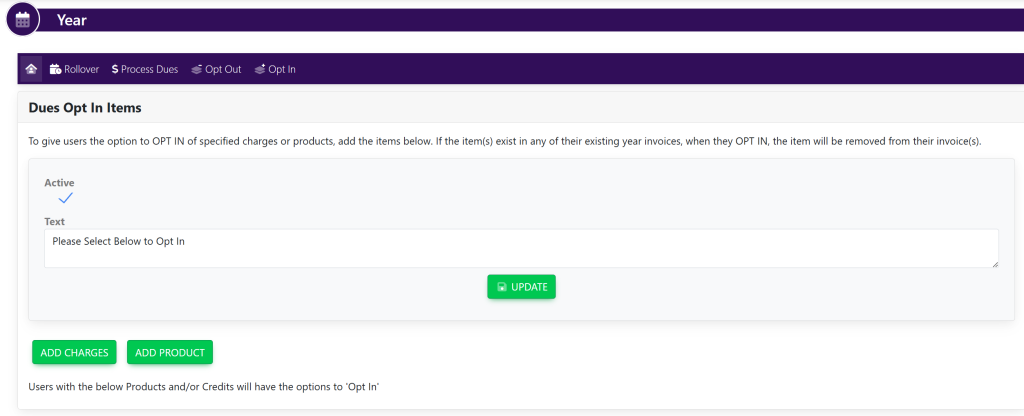Click the stack icon beside Opt Out
The width and height of the screenshot is (1024, 416).
(x=197, y=69)
